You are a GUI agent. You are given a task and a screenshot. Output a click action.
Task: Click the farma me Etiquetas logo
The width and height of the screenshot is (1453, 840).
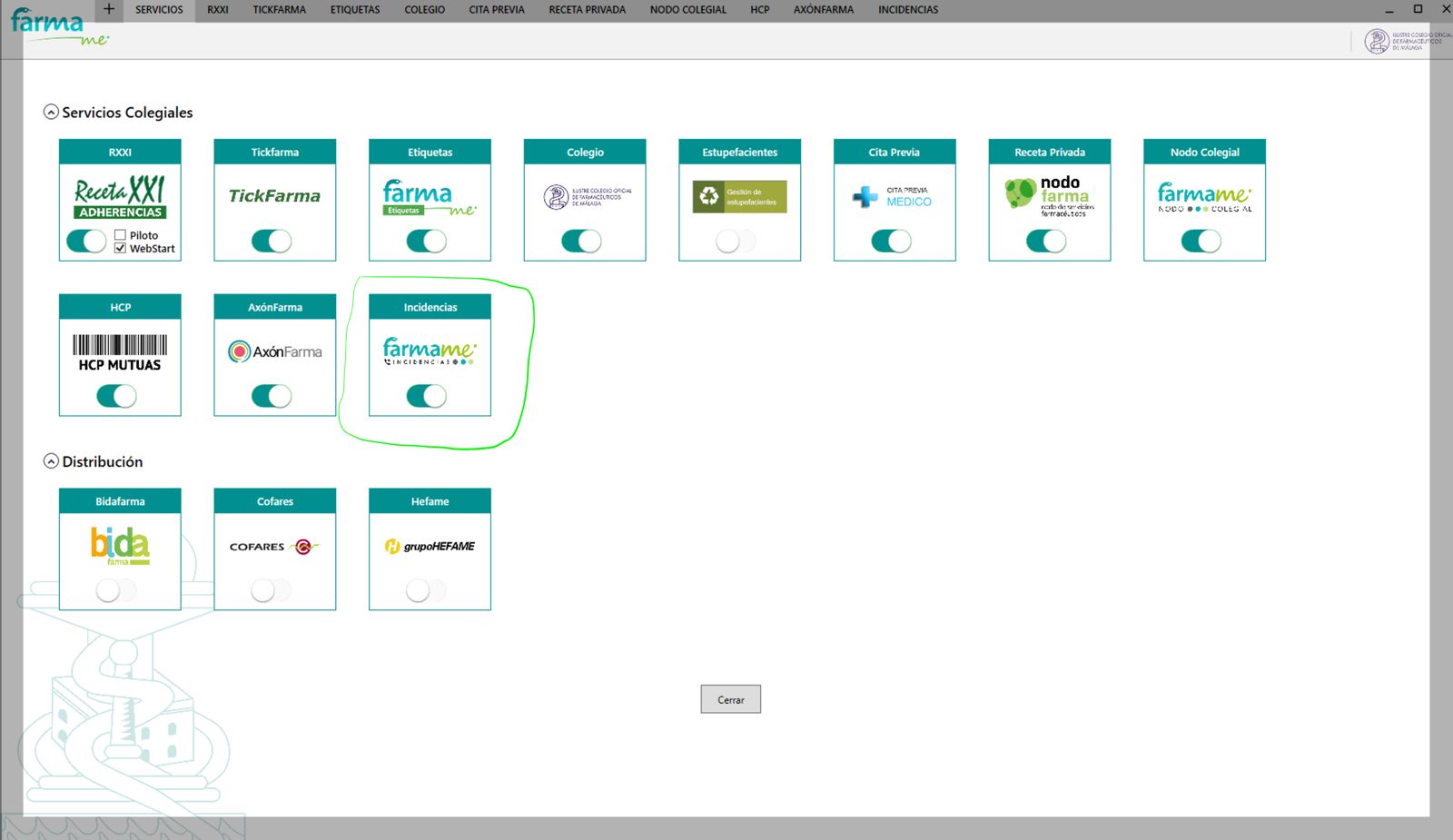pos(430,197)
